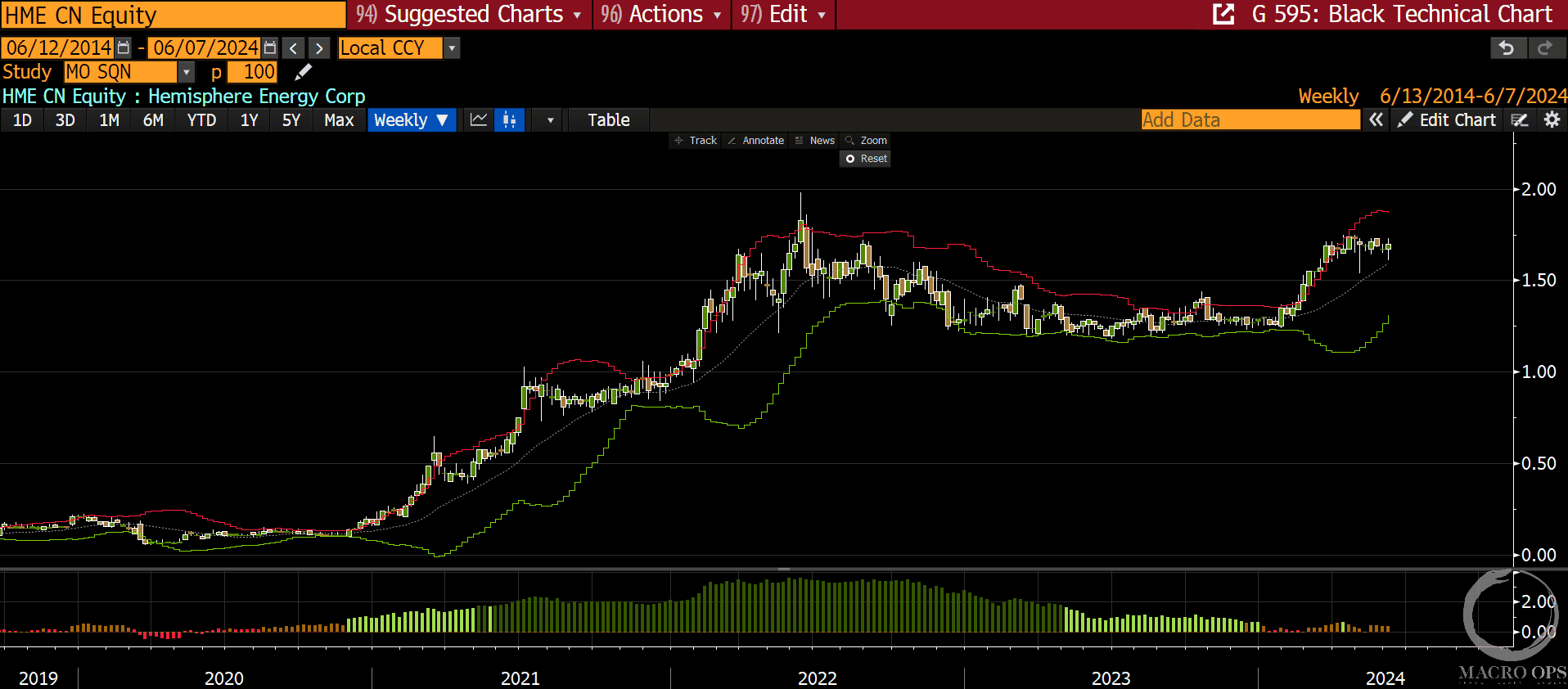Go to previous date range arrow

click(294, 48)
